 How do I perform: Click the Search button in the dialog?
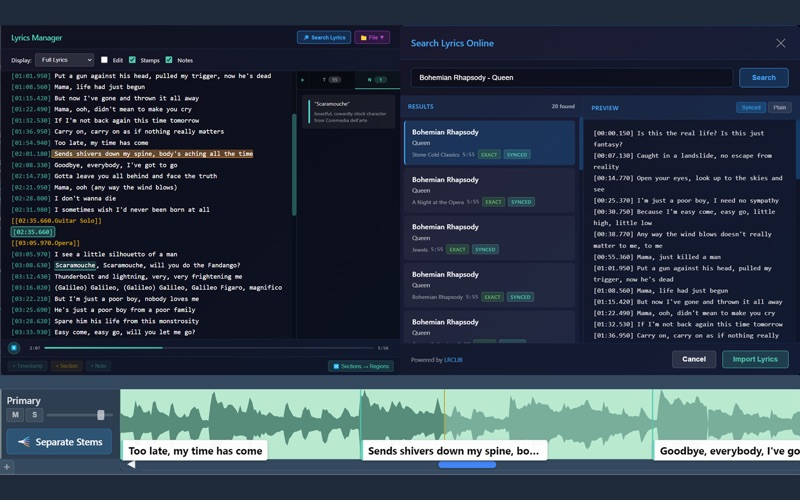click(x=764, y=78)
